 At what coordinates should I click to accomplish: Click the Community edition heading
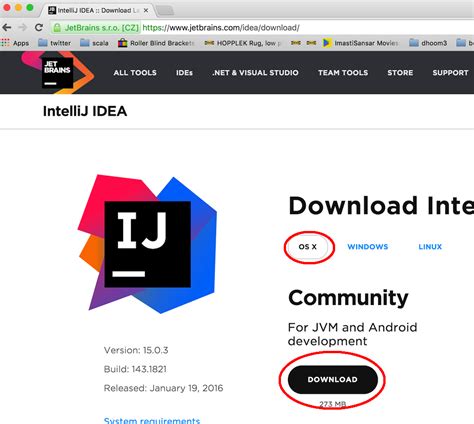pos(348,298)
